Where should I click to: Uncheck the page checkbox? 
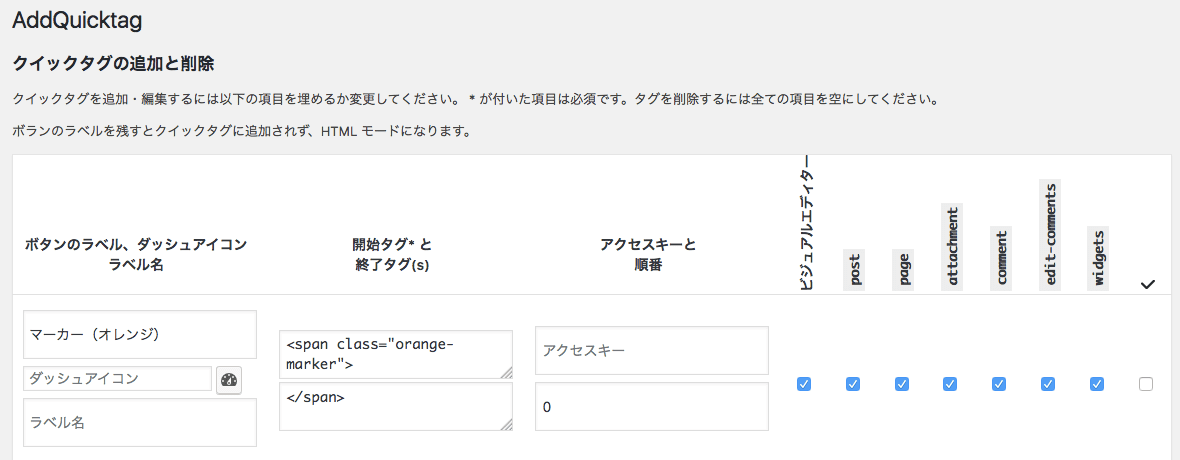coord(902,384)
